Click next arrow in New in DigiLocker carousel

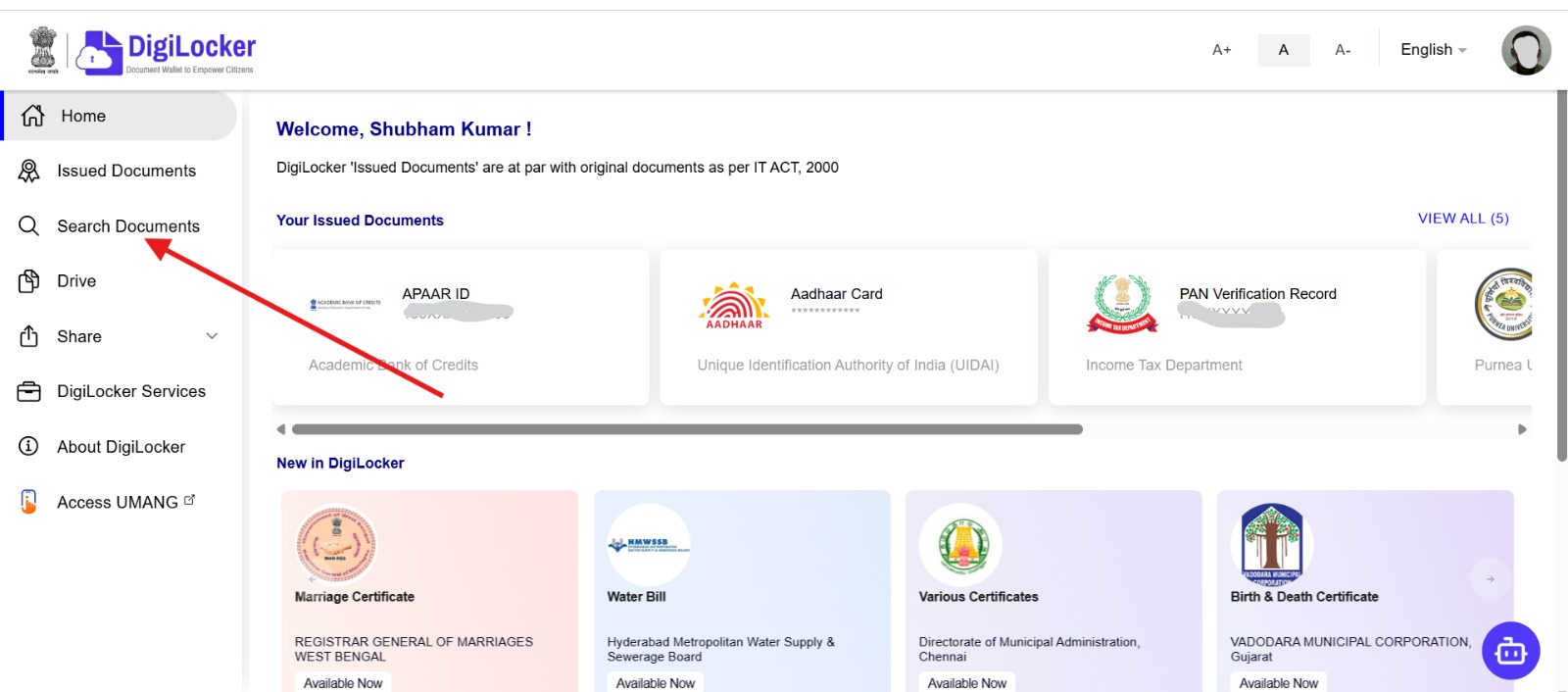click(x=1491, y=579)
